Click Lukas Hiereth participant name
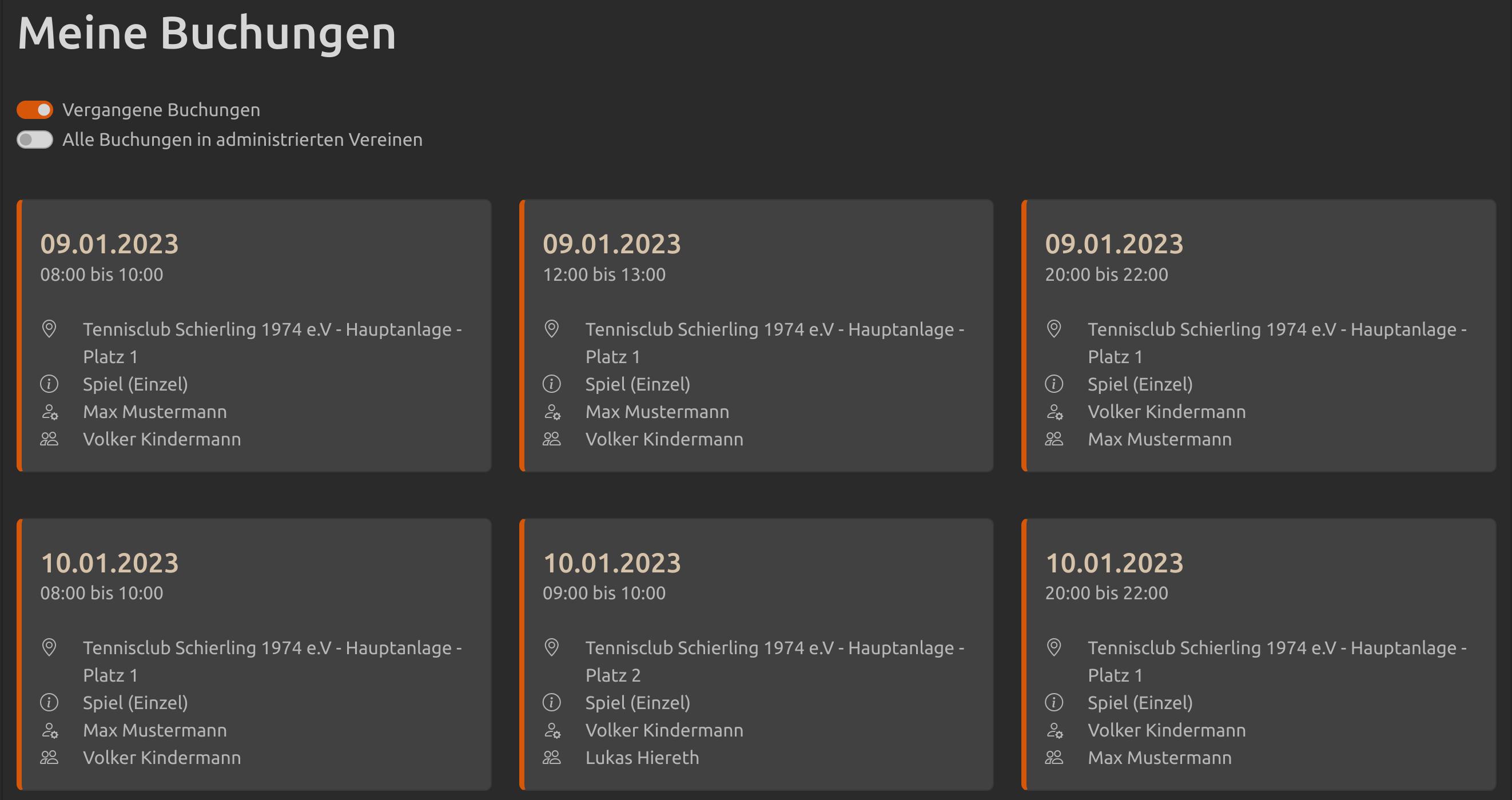The image size is (1512, 800). pyautogui.click(x=642, y=758)
